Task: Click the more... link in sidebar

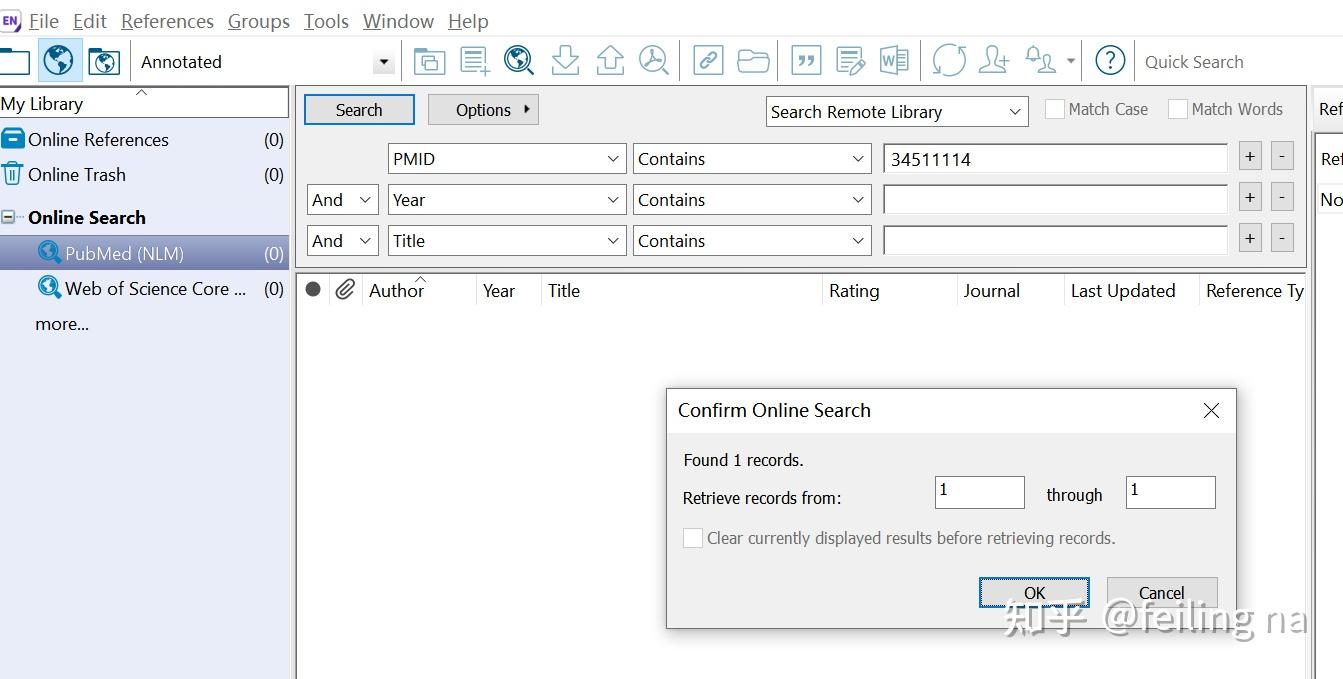Action: pos(62,324)
